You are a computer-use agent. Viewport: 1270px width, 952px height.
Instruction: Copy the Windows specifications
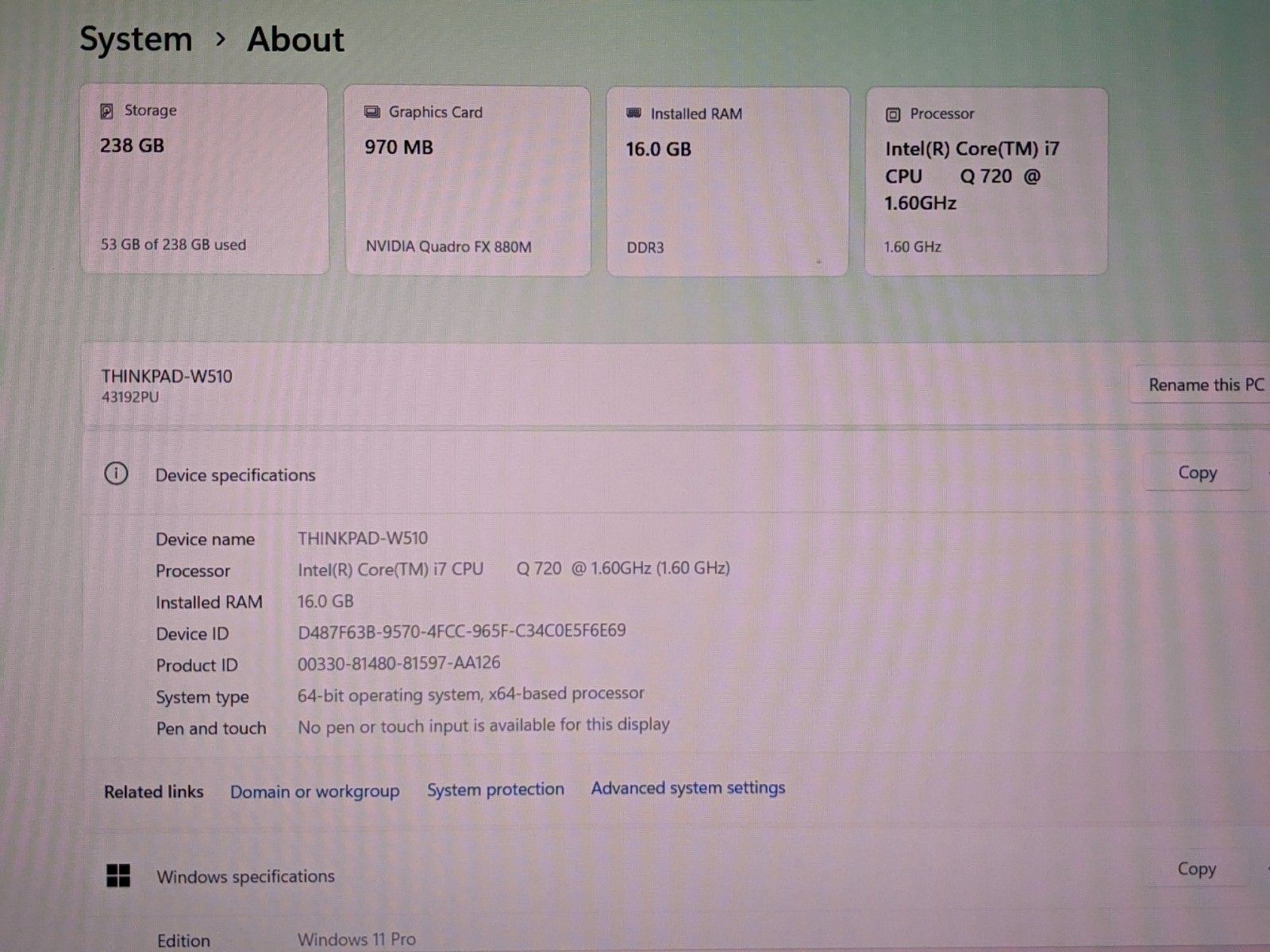pos(1195,869)
